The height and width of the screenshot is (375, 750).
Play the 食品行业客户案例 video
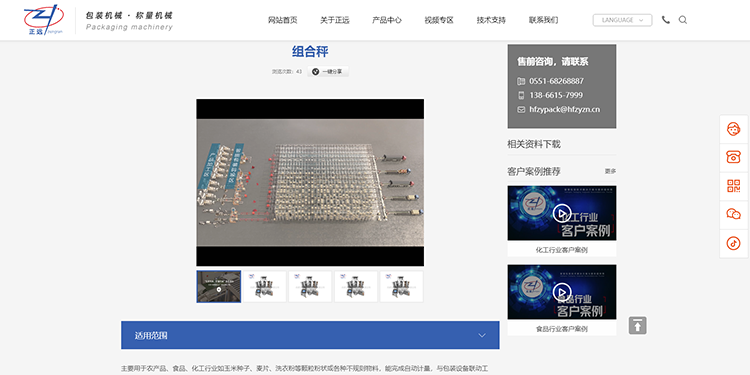(562, 292)
